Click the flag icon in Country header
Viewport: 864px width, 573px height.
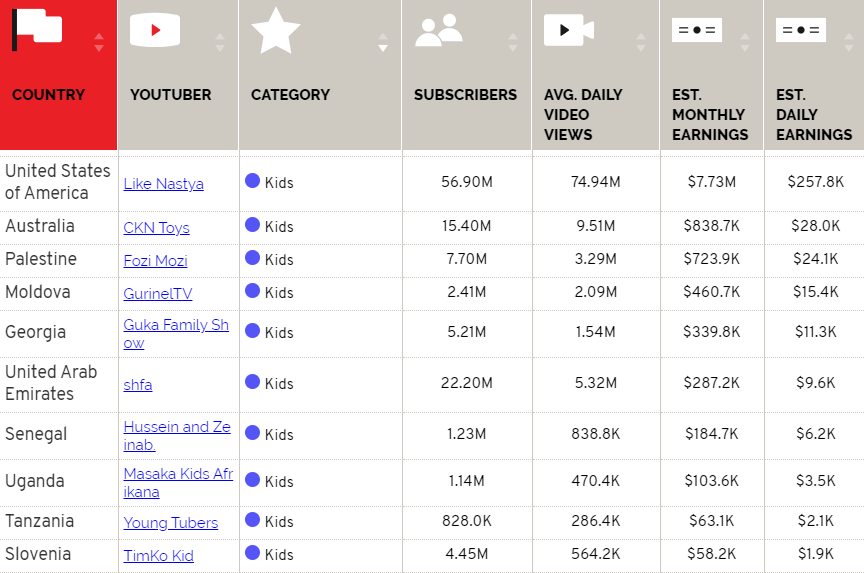click(37, 30)
